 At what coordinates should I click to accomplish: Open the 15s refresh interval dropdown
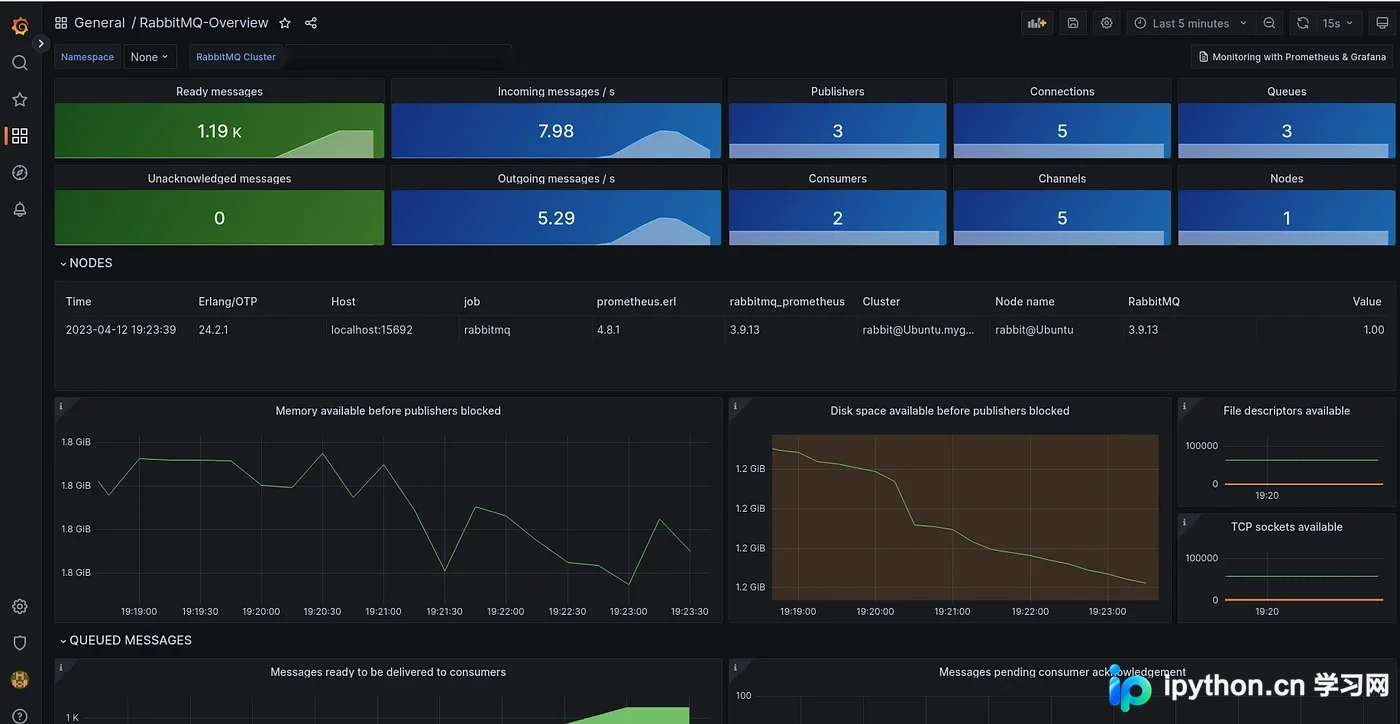pos(1338,23)
